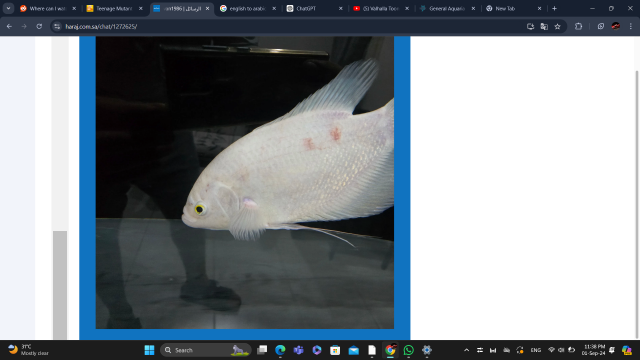Show hidden system tray icons
This screenshot has width=640, height=360.
click(467, 350)
